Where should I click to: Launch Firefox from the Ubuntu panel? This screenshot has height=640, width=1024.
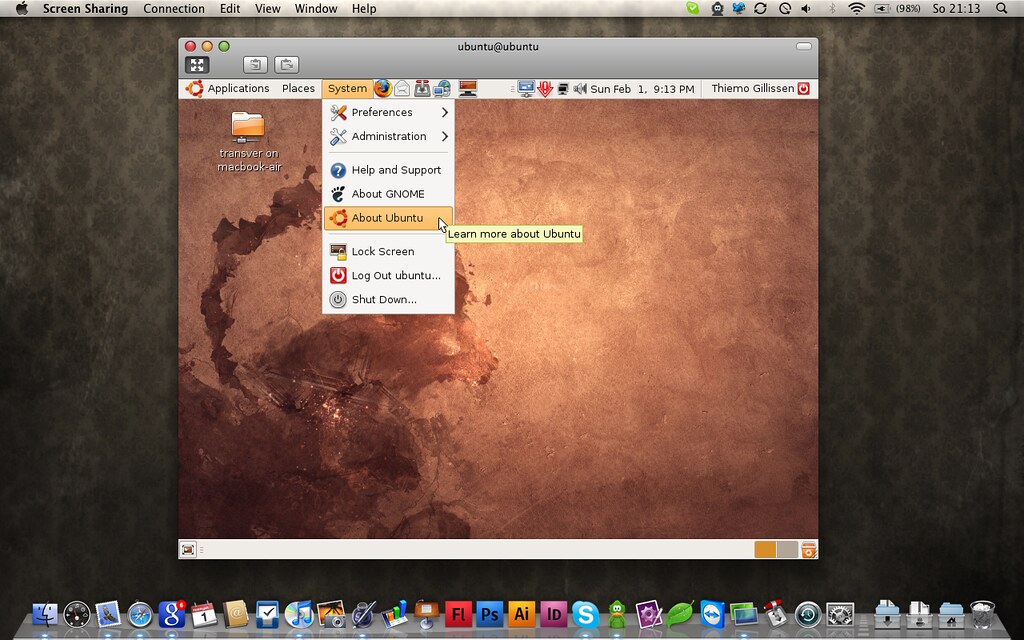tap(383, 88)
